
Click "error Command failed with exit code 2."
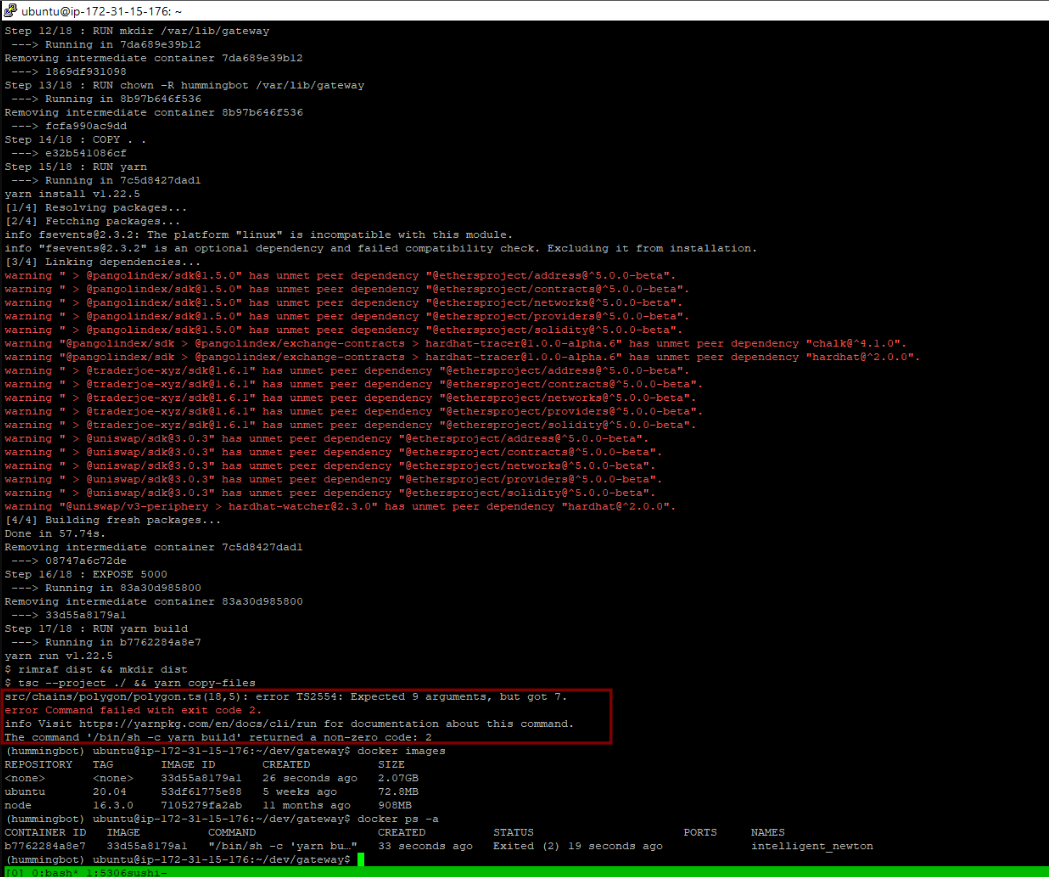(x=133, y=710)
